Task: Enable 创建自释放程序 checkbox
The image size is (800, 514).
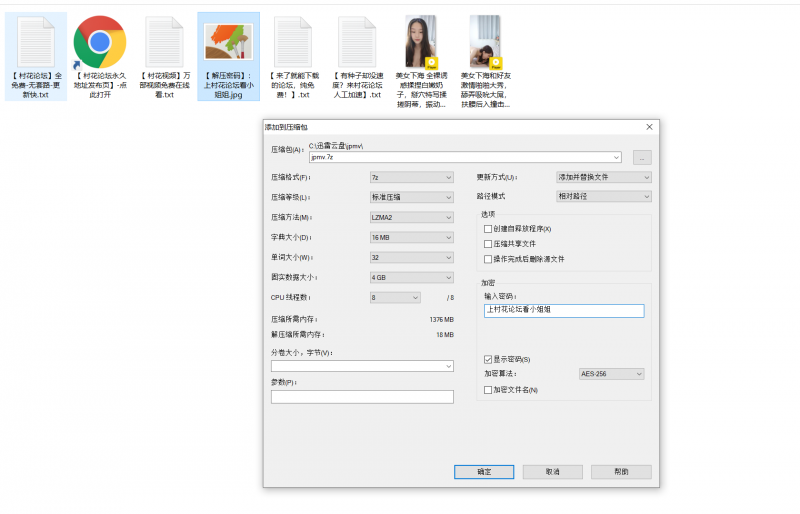Action: click(x=488, y=229)
